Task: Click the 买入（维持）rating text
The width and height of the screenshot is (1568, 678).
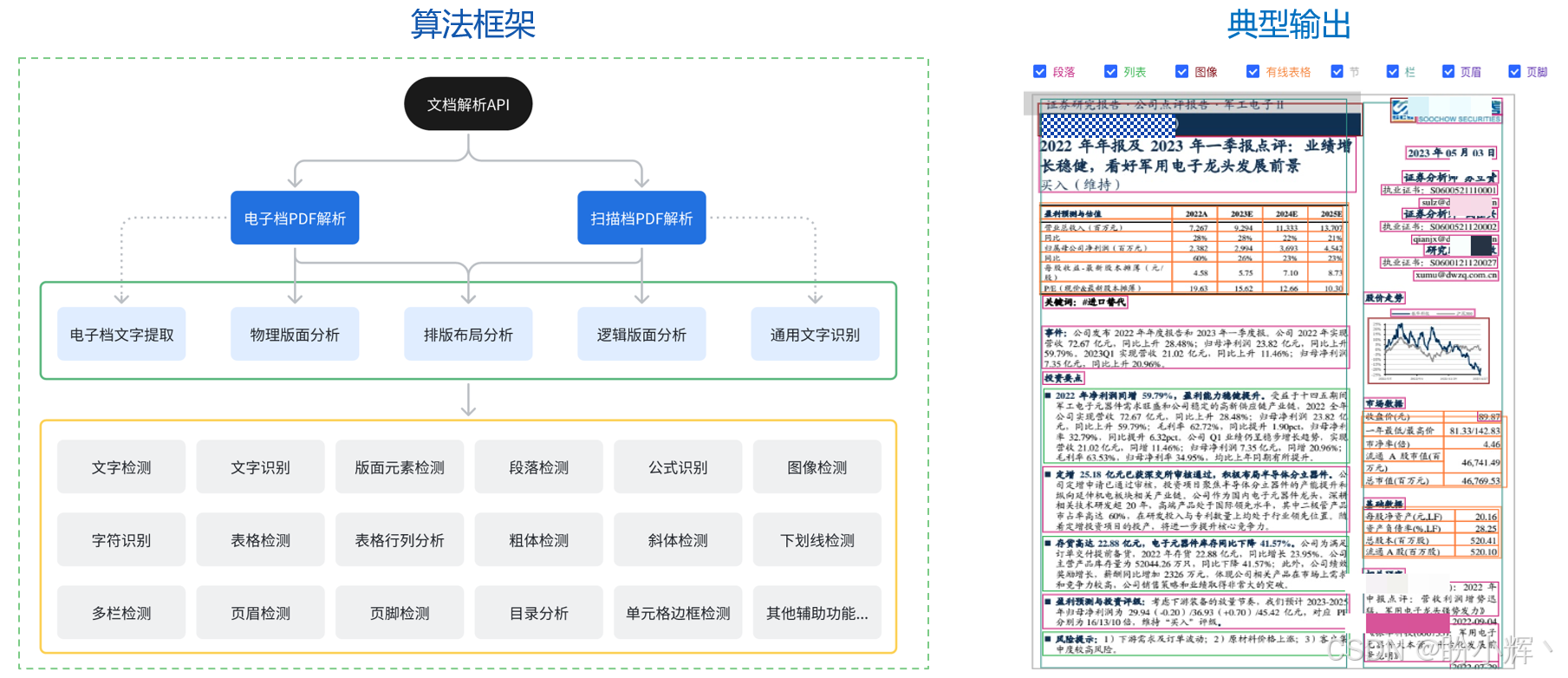Action: coord(1080,185)
